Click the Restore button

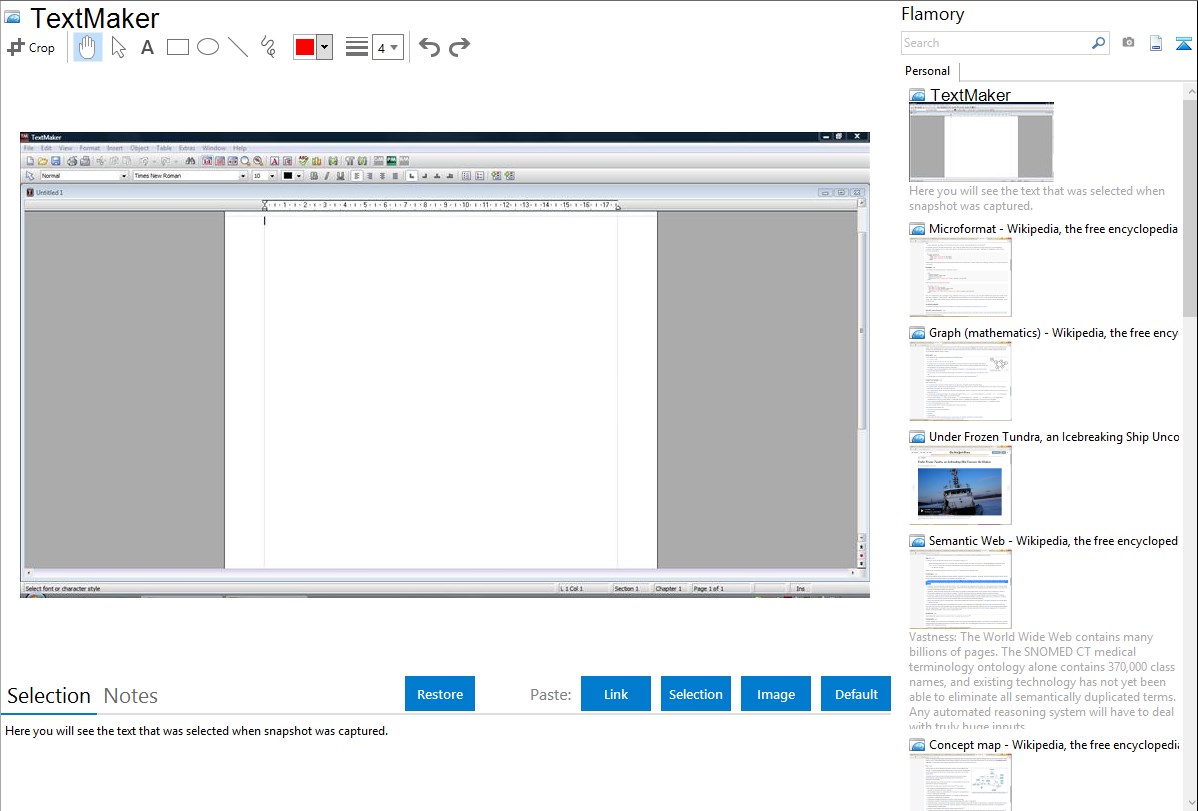[440, 694]
